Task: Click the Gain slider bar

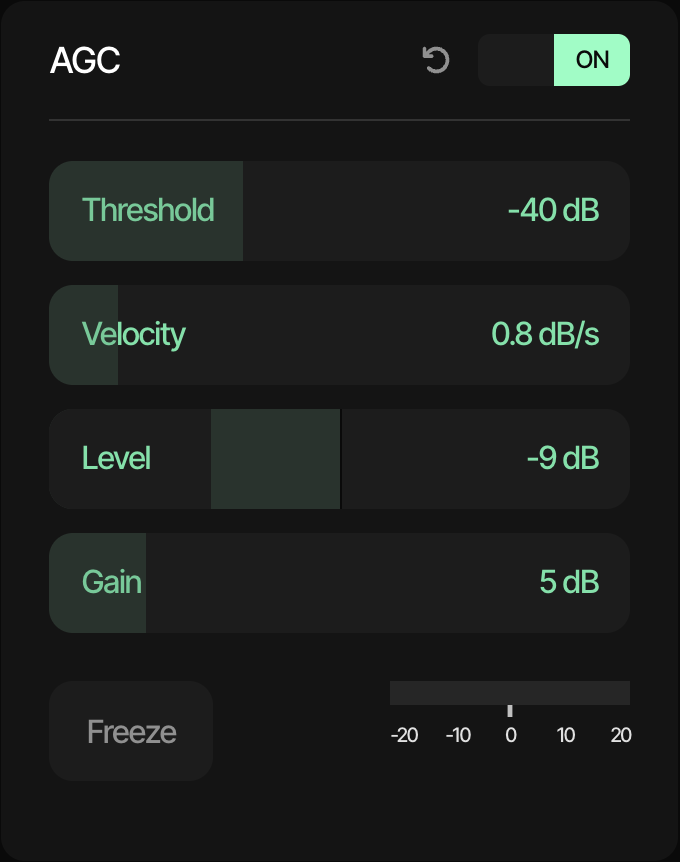Action: 339,583
